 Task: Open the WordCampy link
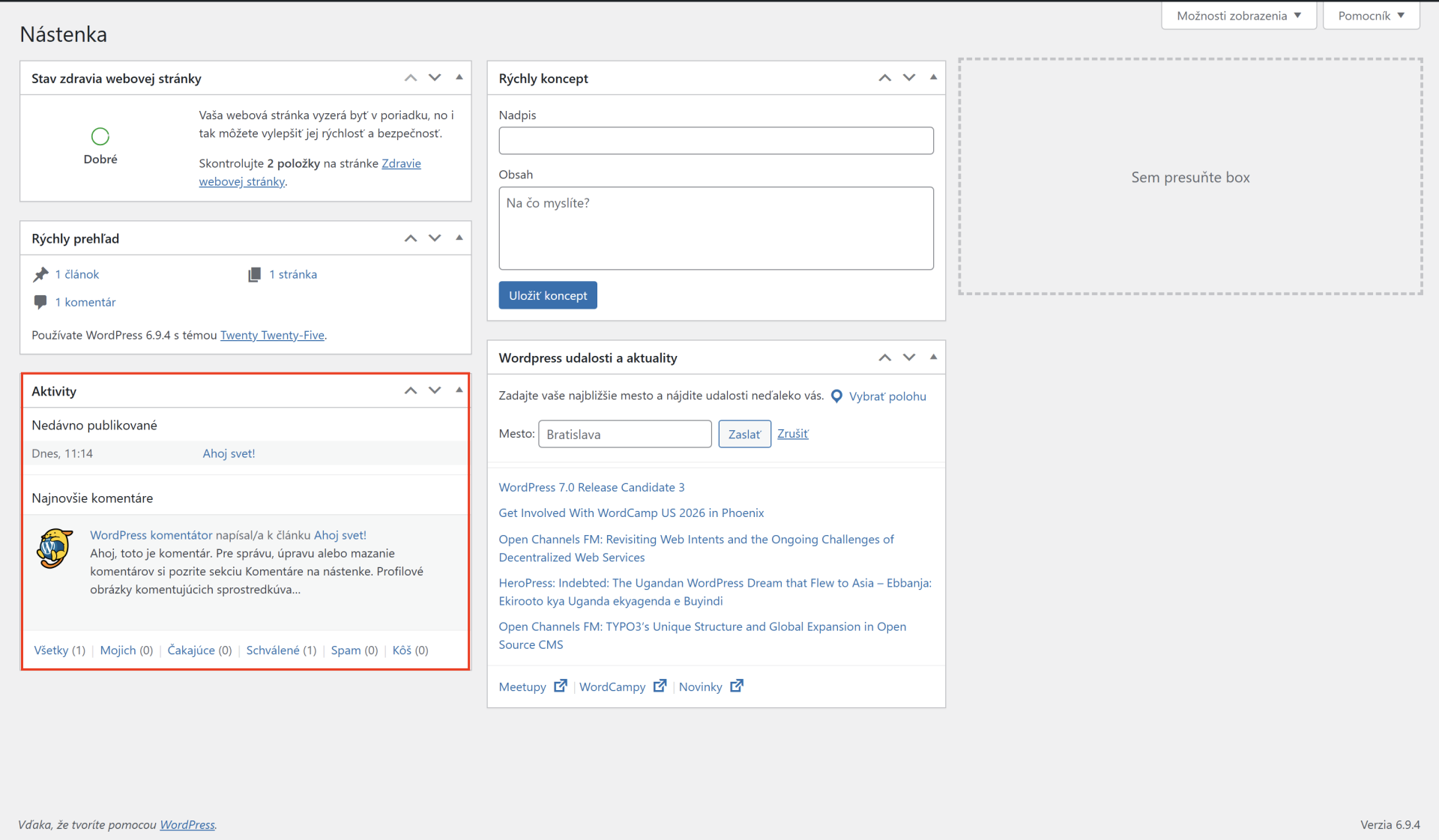[x=612, y=686]
